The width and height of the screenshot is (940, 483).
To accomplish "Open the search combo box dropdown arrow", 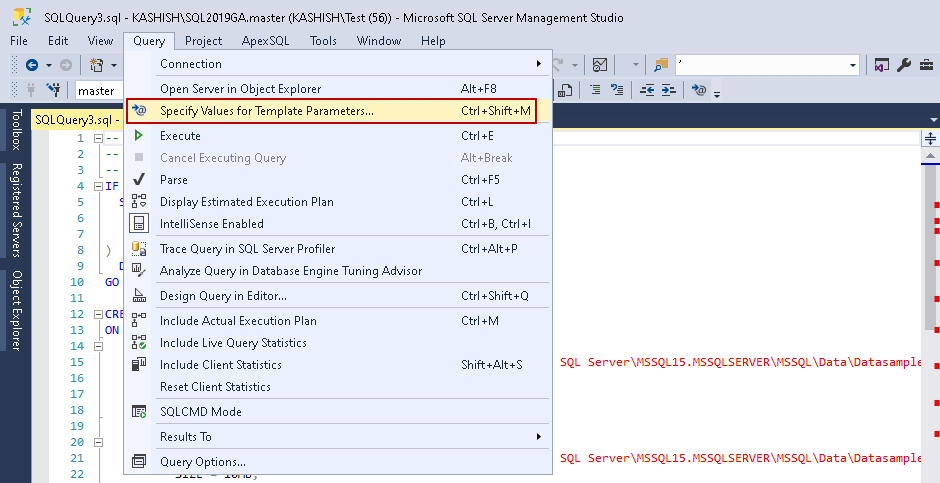I will [x=853, y=65].
